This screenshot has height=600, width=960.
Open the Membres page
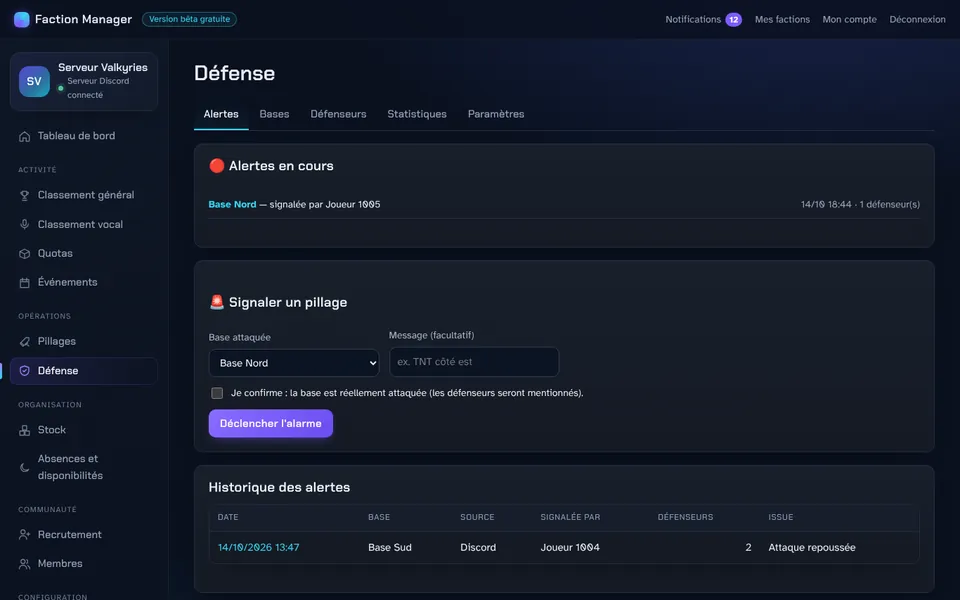[84, 564]
